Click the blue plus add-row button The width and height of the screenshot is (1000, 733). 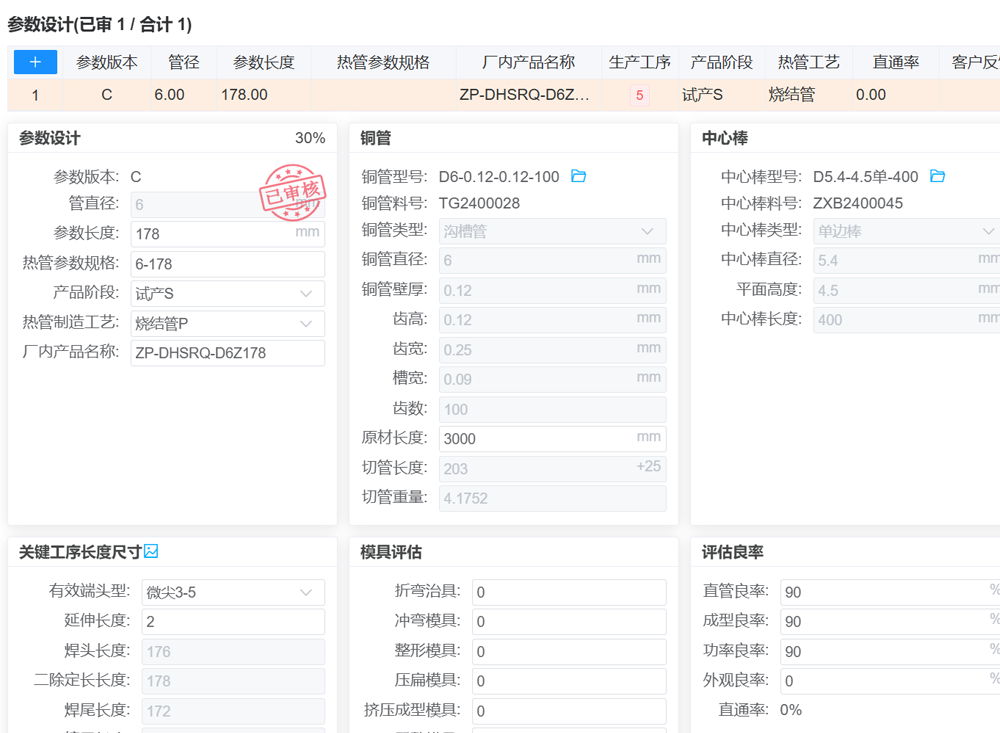pos(35,62)
